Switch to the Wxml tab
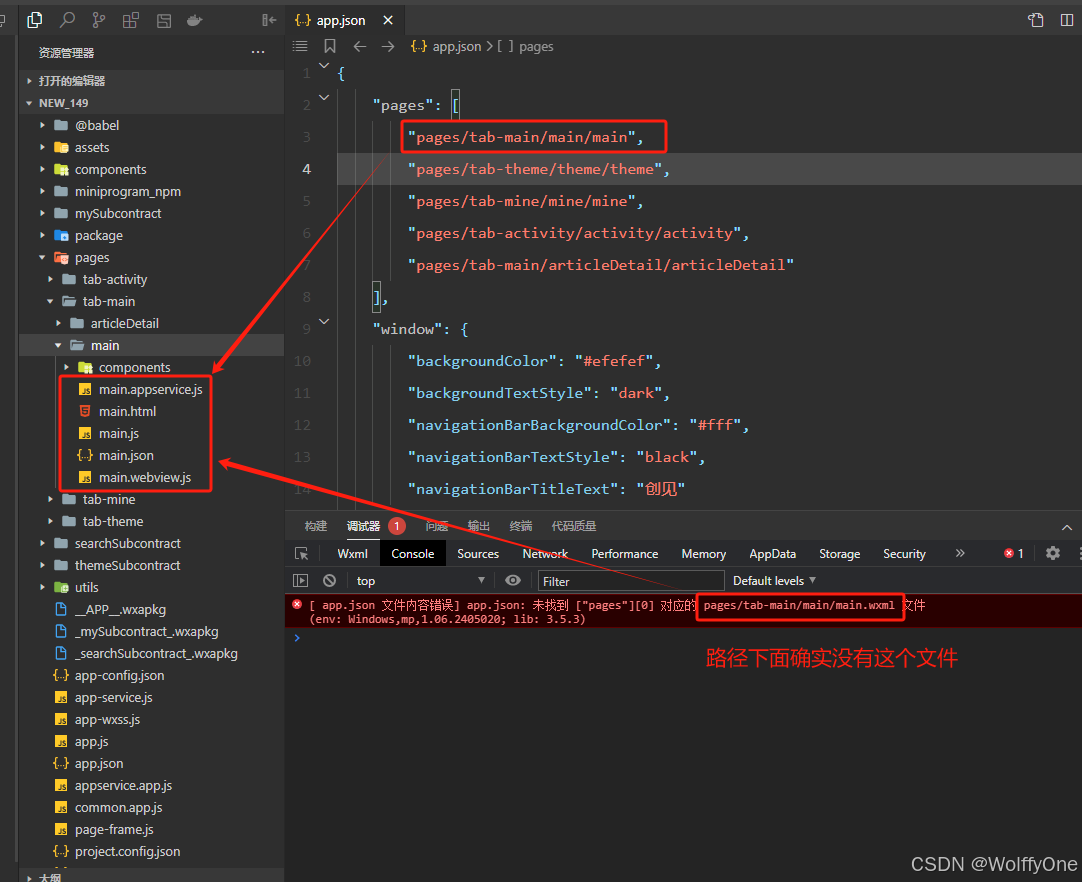This screenshot has height=882, width=1082. point(353,553)
